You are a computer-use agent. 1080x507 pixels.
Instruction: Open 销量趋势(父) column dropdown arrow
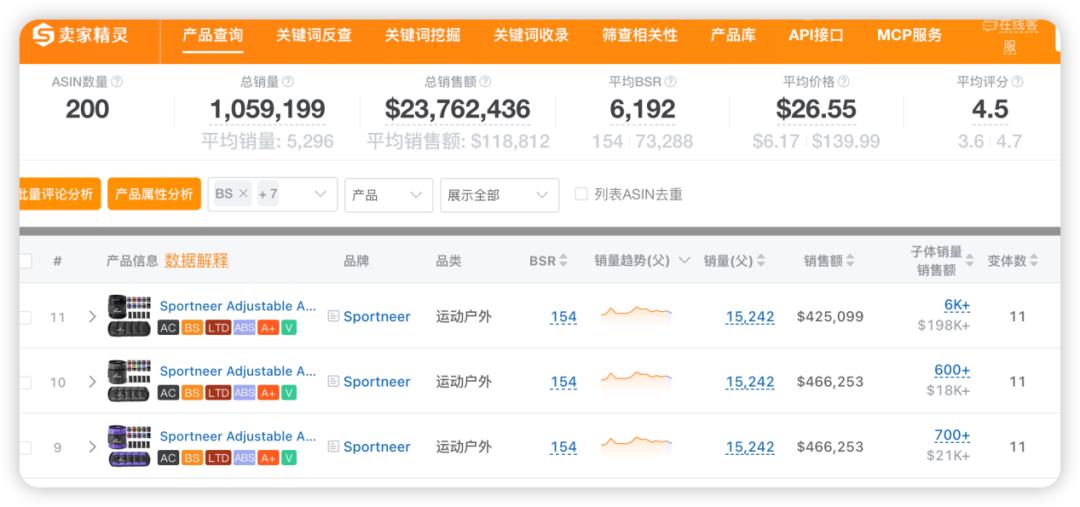[684, 261]
